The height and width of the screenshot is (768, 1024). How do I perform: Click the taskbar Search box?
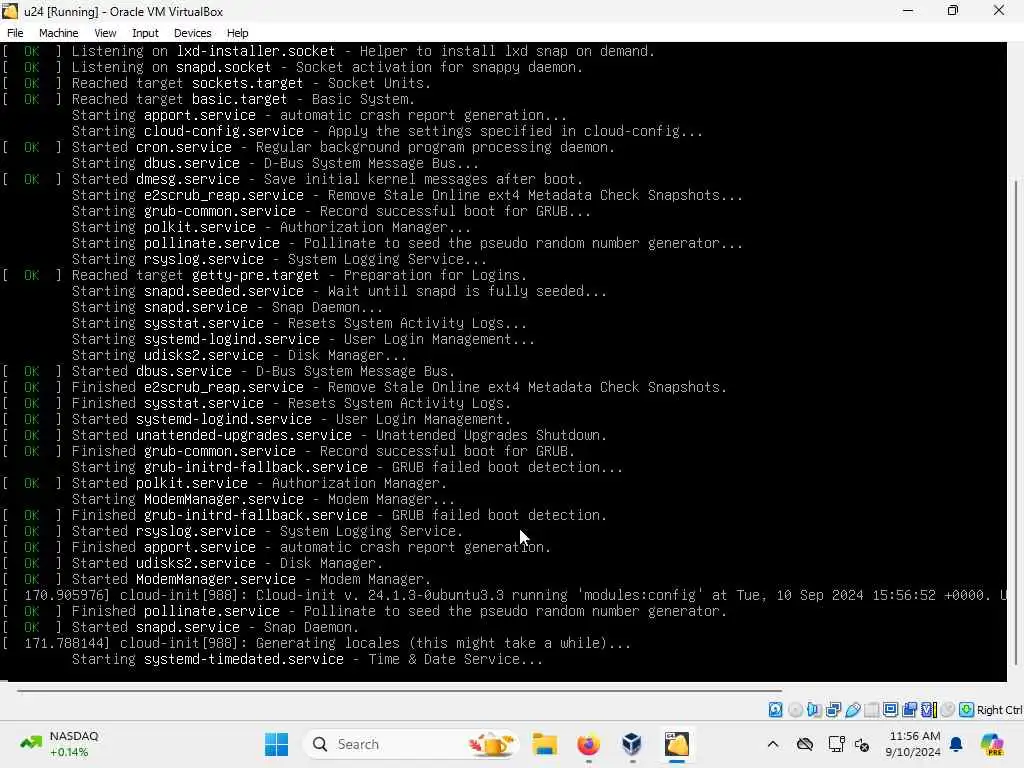(x=412, y=744)
